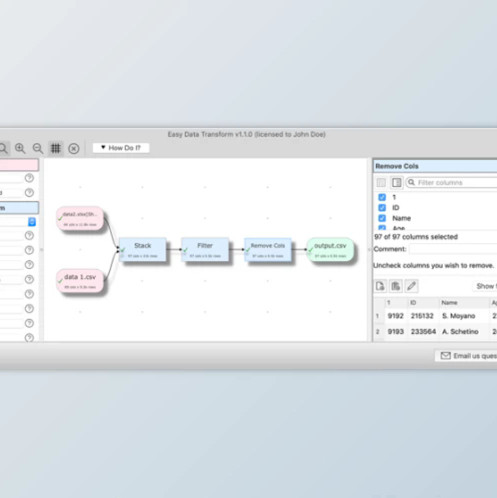Click the Uncheck columns you wish to remove text
This screenshot has height=498, width=497.
(433, 266)
